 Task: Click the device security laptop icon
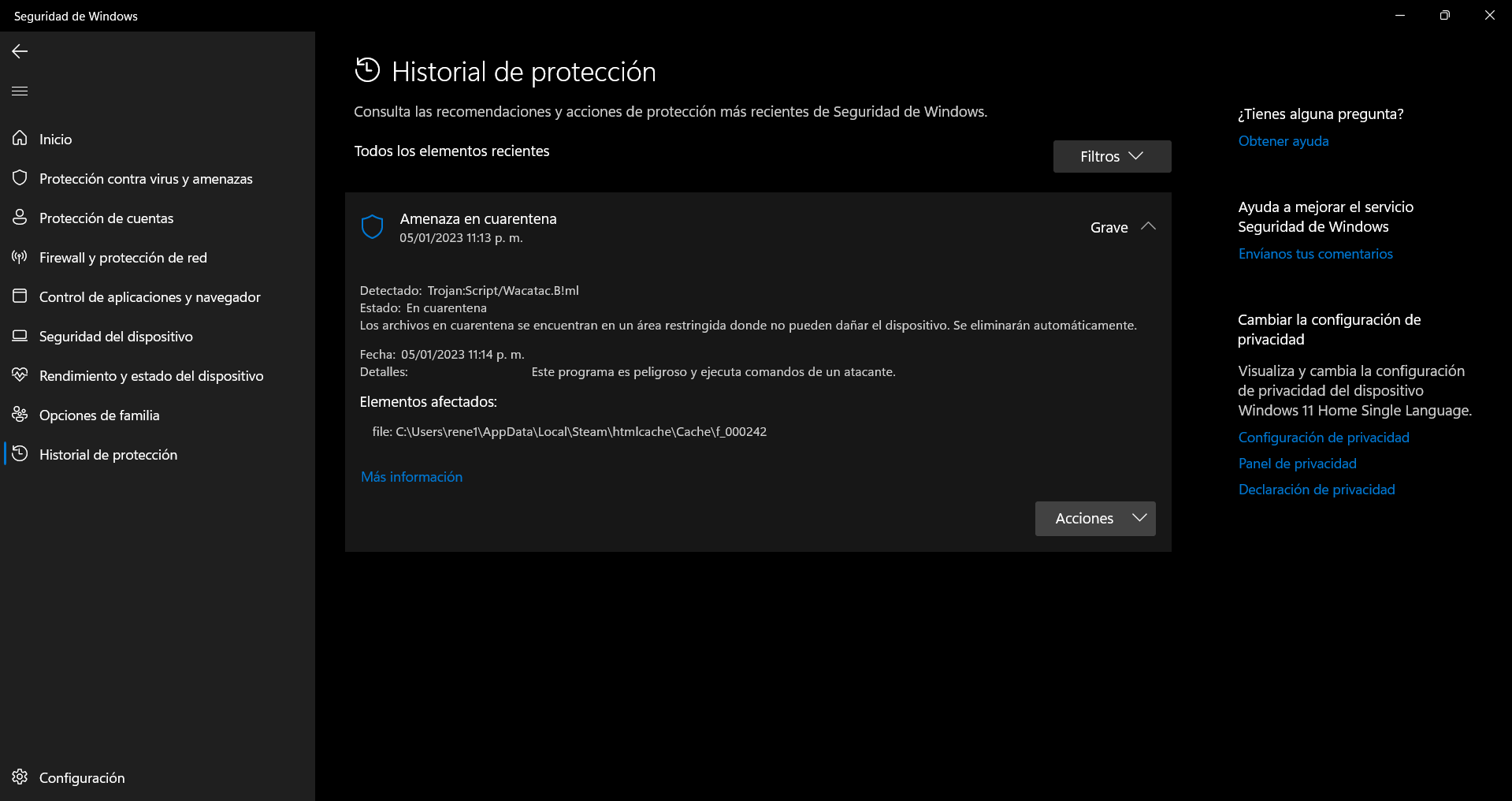pyautogui.click(x=20, y=335)
